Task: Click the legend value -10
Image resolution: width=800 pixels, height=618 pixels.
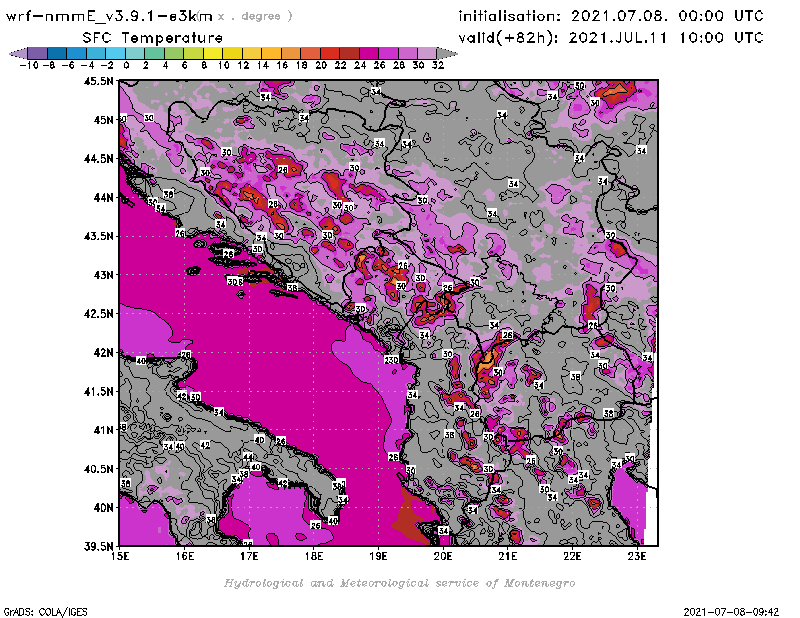Action: 29,65
